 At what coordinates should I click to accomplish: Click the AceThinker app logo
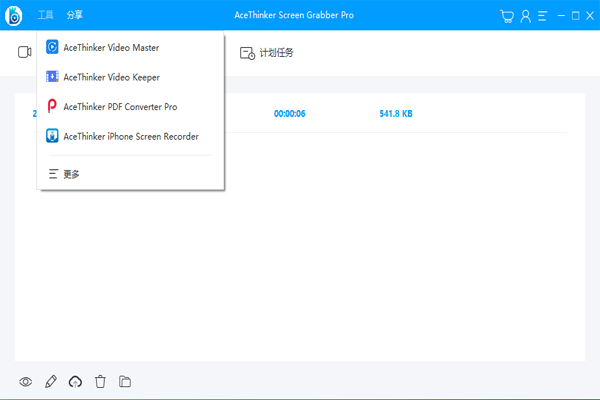[14, 15]
